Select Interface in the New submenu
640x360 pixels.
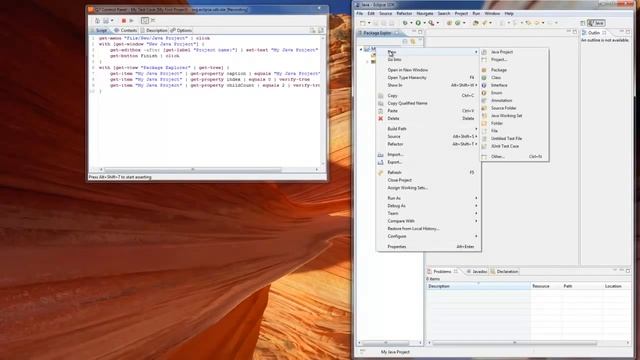(x=514, y=85)
